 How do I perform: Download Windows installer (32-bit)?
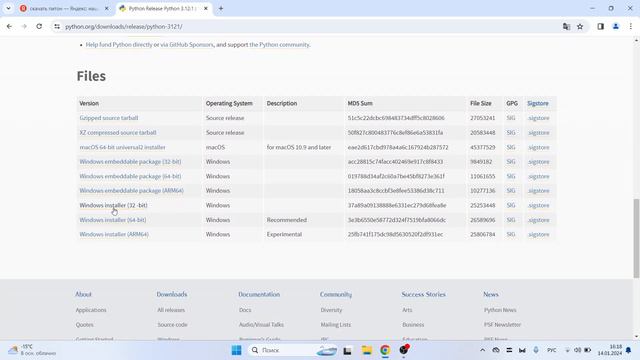(x=113, y=205)
